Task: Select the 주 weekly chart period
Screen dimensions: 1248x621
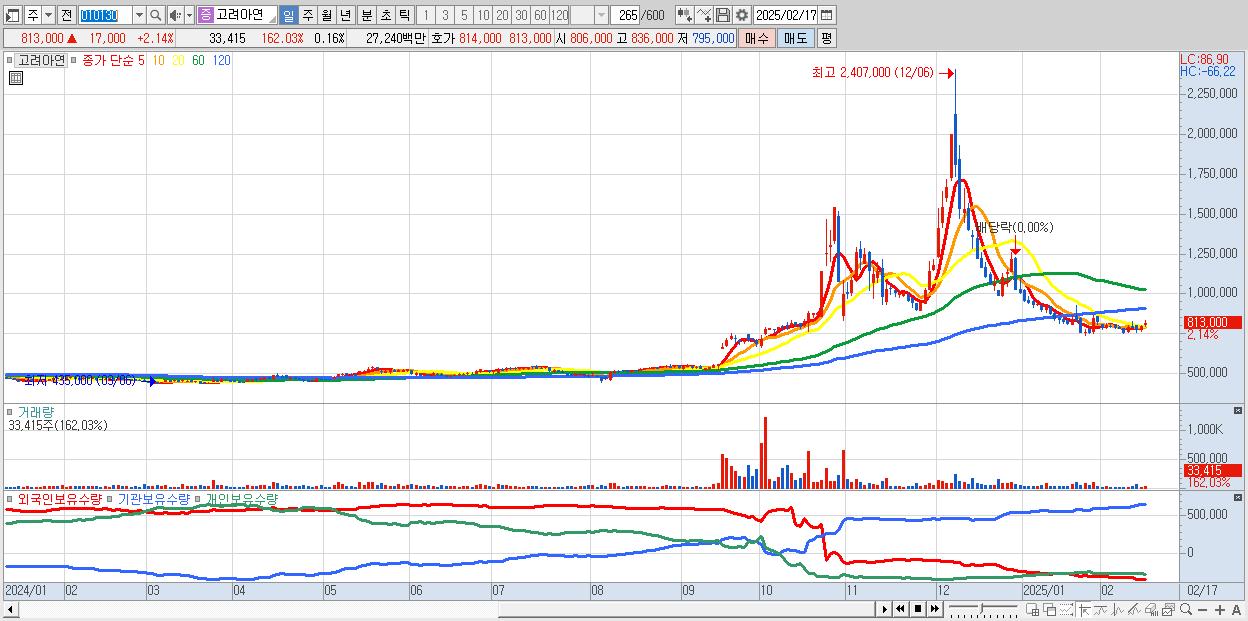Action: click(x=307, y=15)
